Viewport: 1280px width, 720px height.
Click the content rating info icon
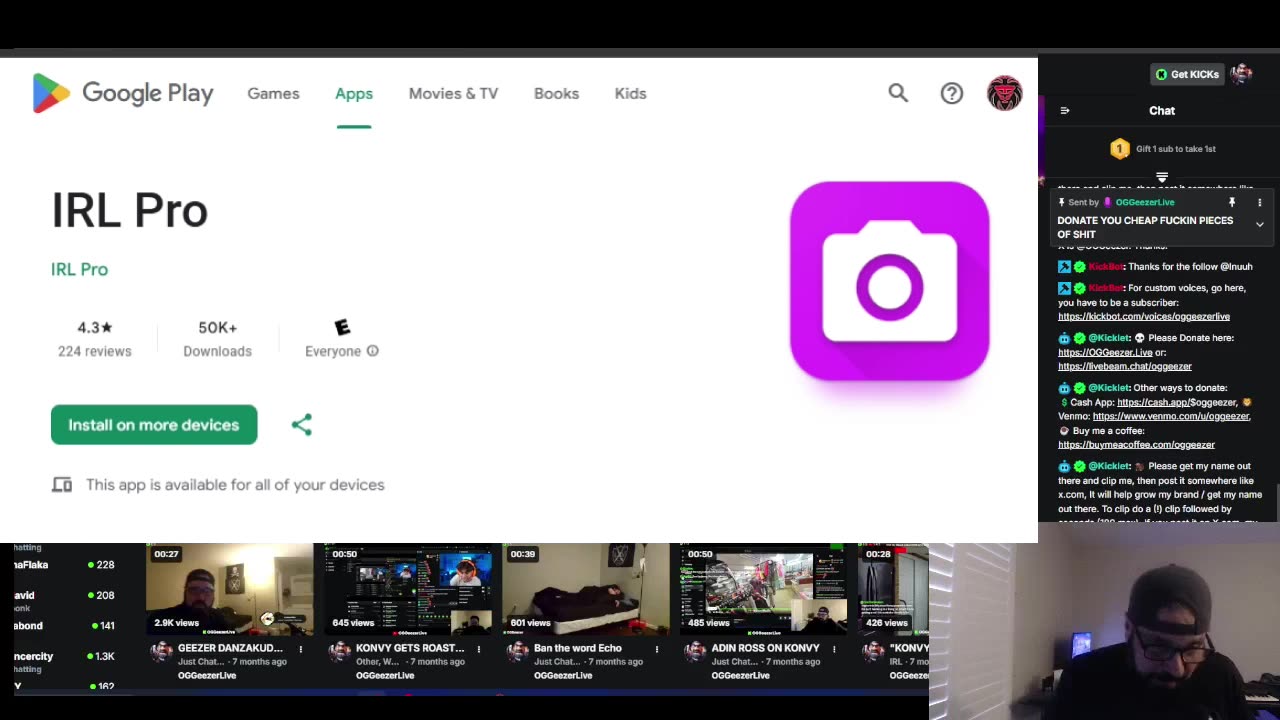click(372, 351)
